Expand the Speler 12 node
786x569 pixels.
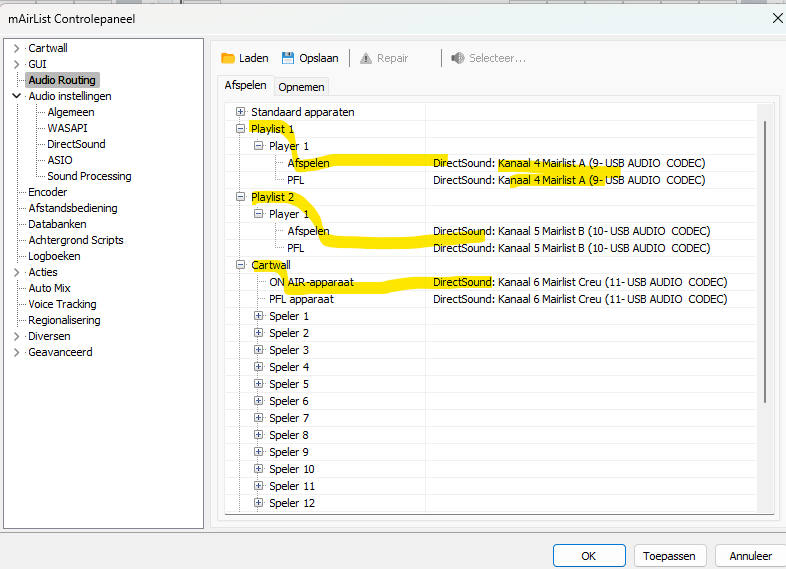pos(259,503)
